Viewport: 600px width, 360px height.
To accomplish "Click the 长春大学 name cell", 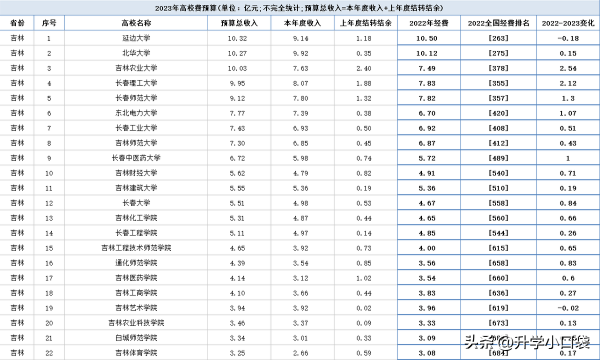I will click(x=136, y=203).
